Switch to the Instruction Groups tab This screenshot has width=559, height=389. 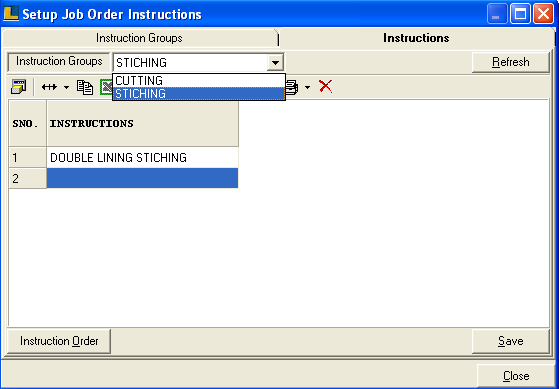(x=139, y=38)
